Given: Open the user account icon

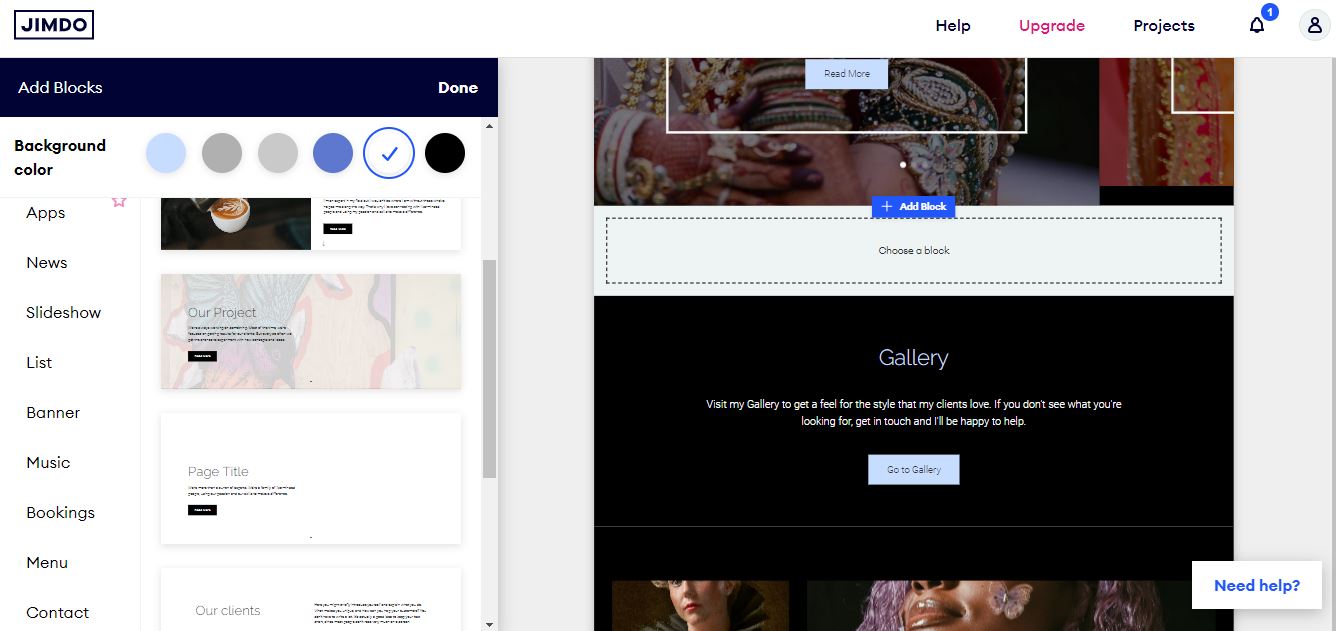Looking at the screenshot, I should (x=1314, y=26).
